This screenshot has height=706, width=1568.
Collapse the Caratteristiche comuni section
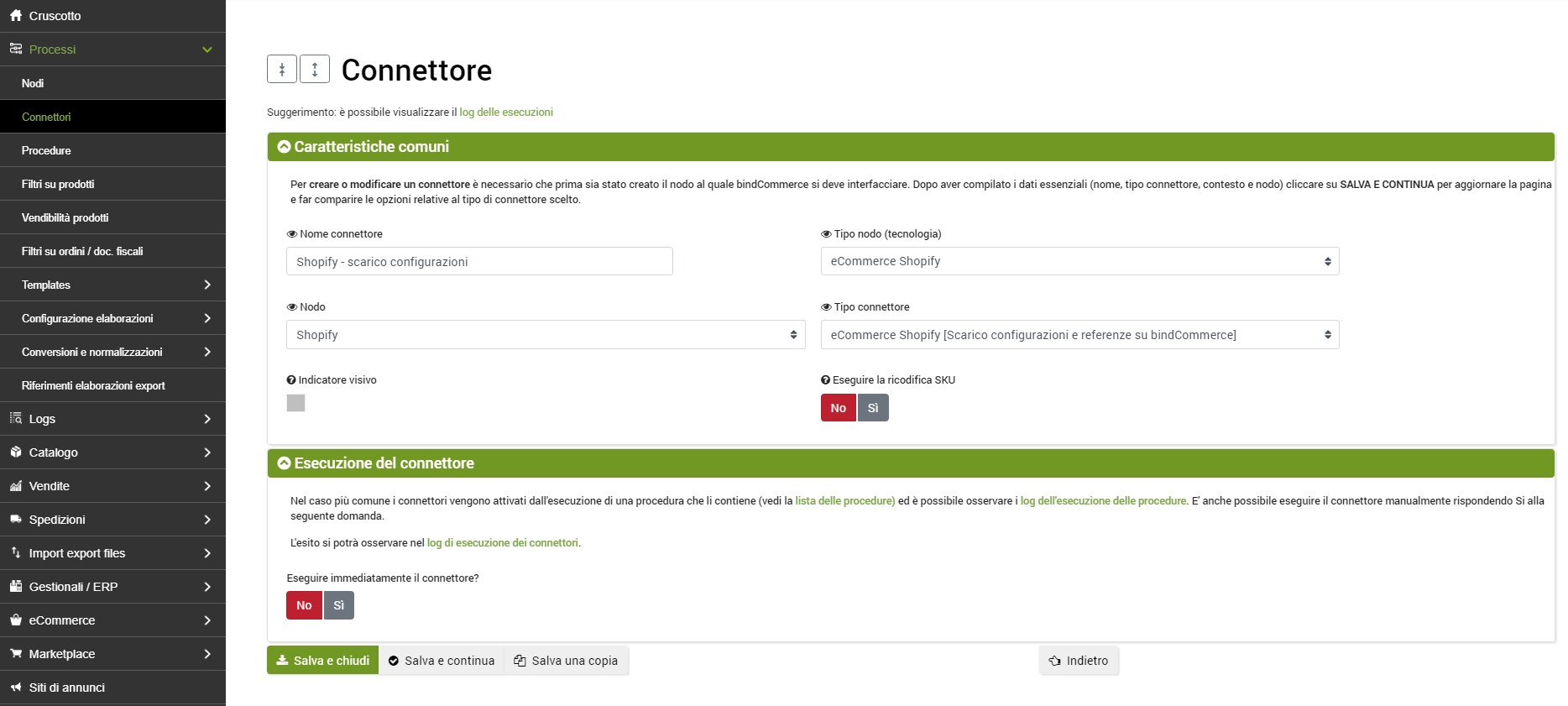pos(285,147)
